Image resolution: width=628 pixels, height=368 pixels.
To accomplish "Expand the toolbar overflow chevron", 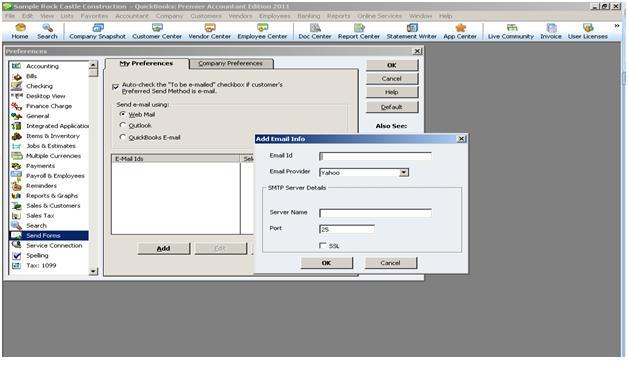I will [617, 26].
